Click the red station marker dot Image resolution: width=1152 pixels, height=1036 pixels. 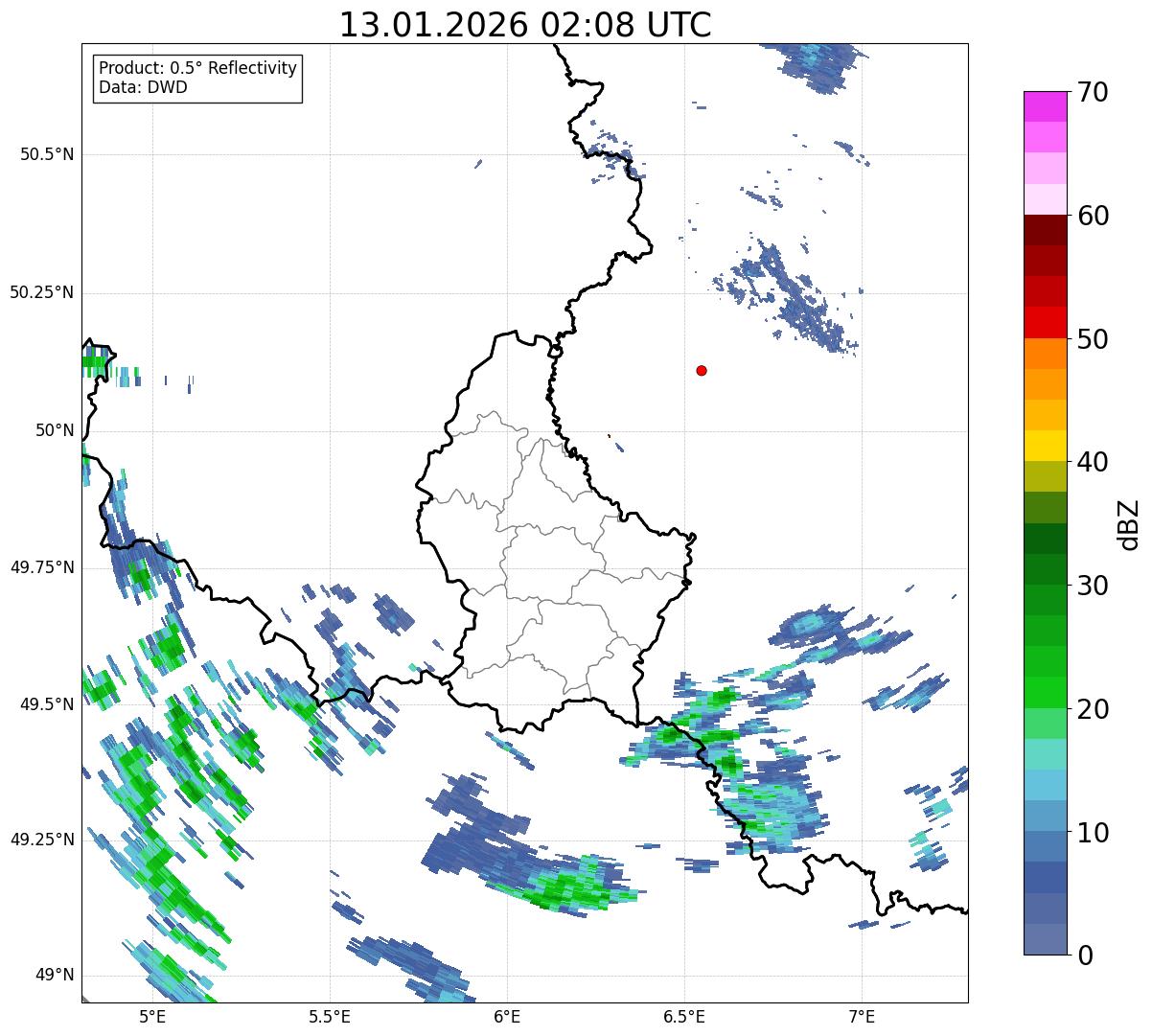[702, 370]
